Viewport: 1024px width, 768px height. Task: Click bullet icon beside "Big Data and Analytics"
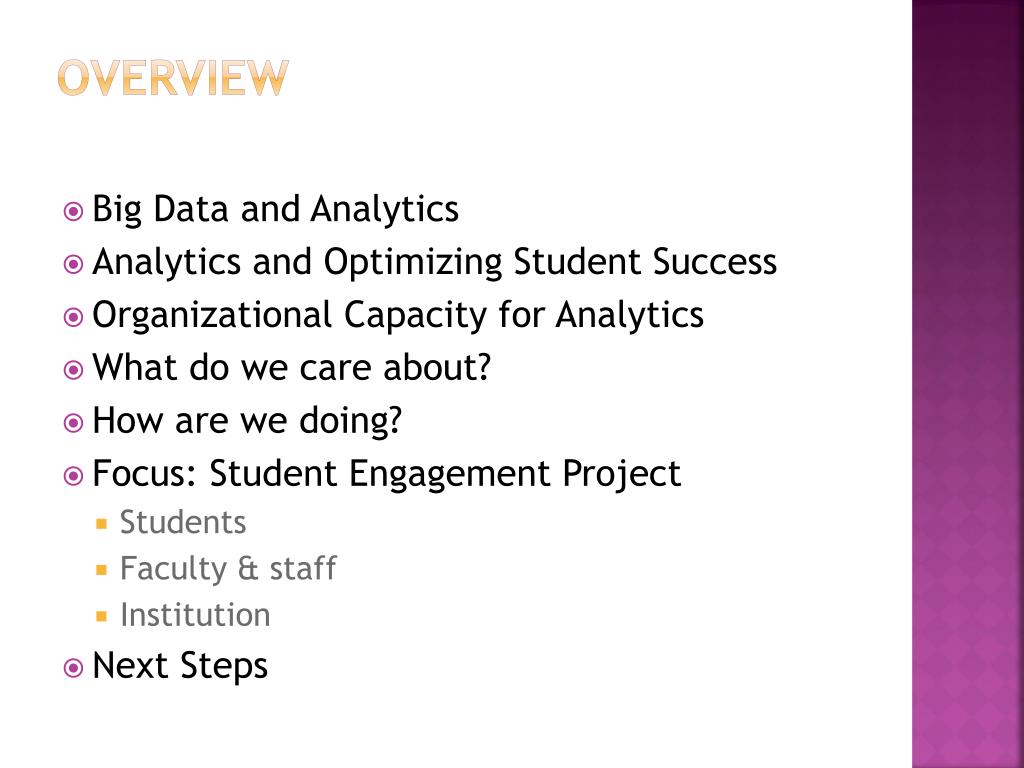coord(73,212)
